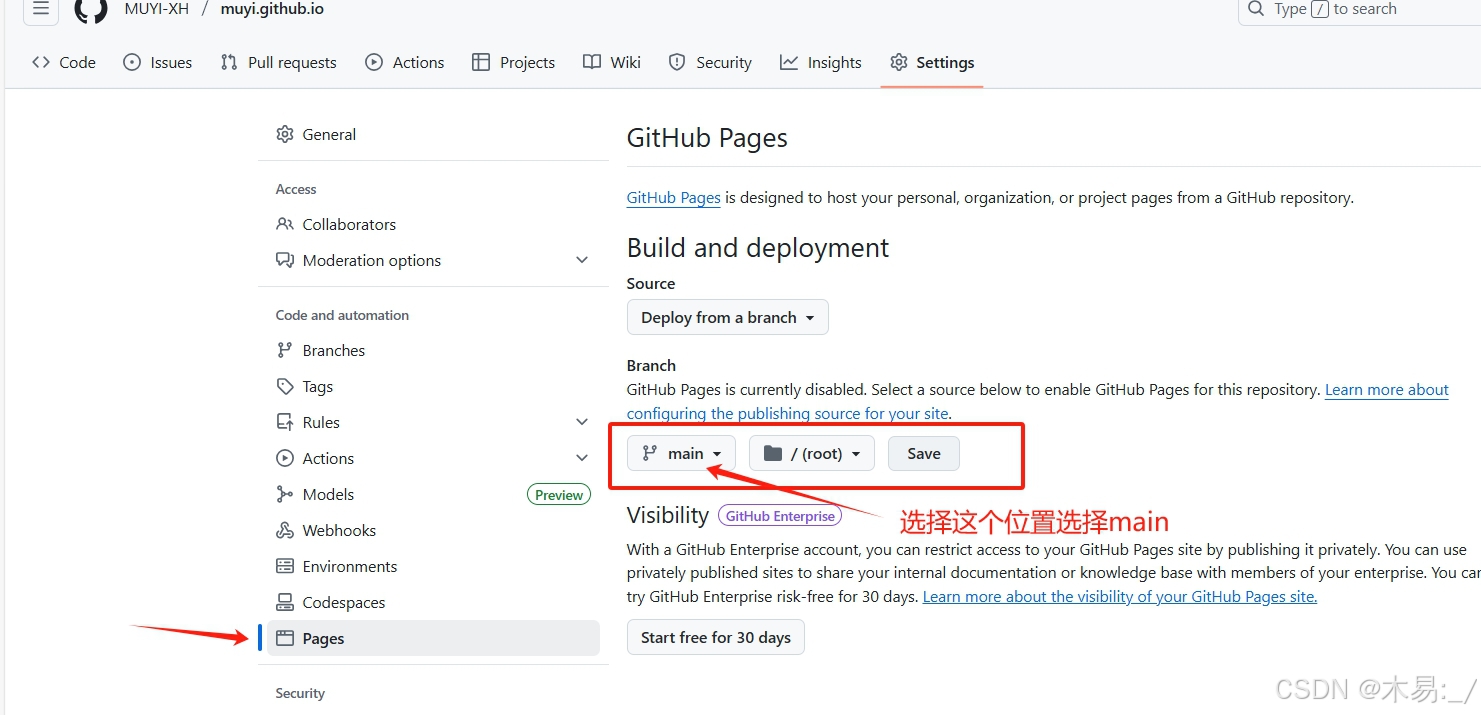Click the Moderation options comment icon
Image resolution: width=1481 pixels, height=715 pixels.
point(285,260)
